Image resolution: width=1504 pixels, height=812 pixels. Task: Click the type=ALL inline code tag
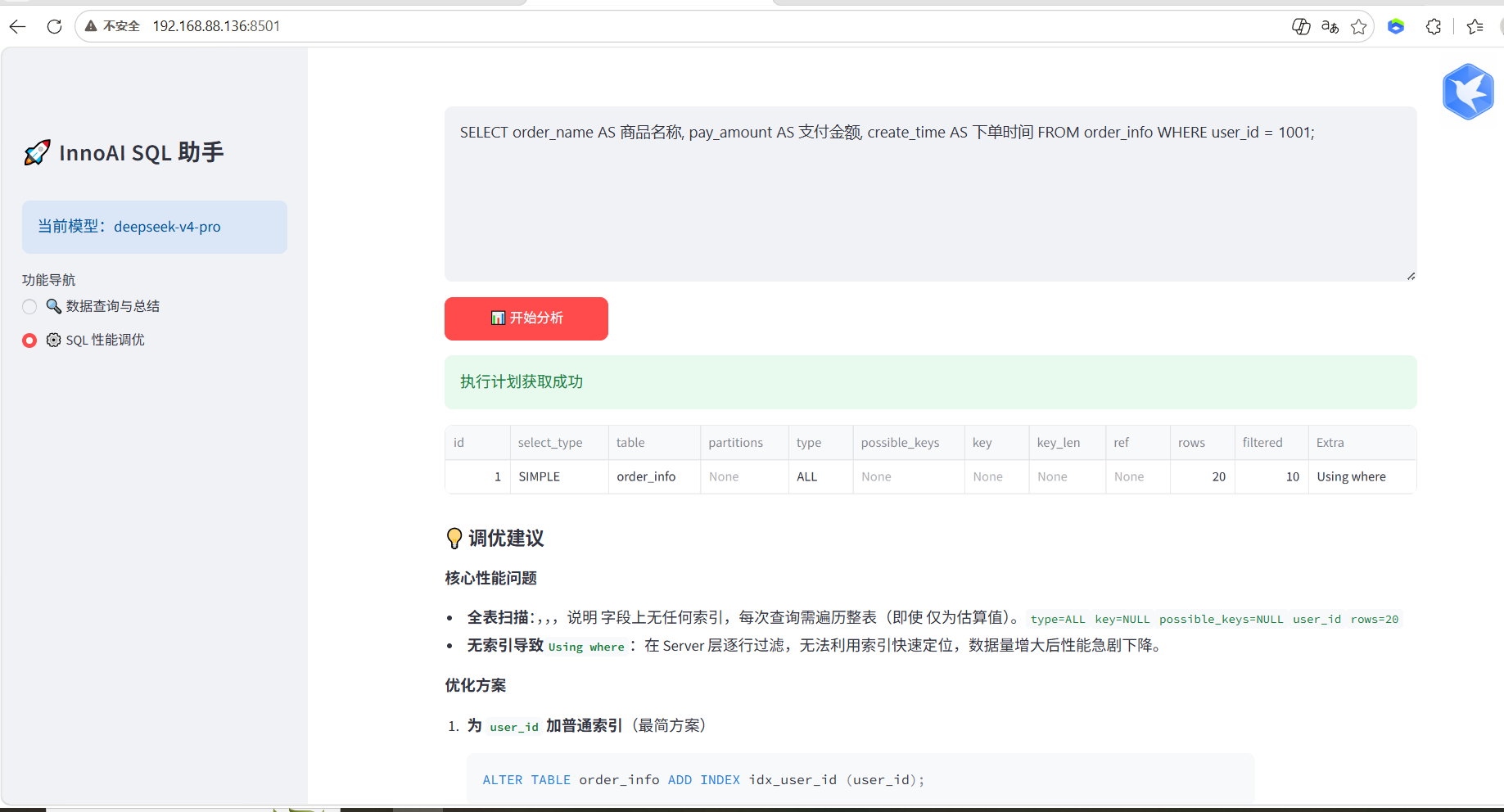point(1058,619)
